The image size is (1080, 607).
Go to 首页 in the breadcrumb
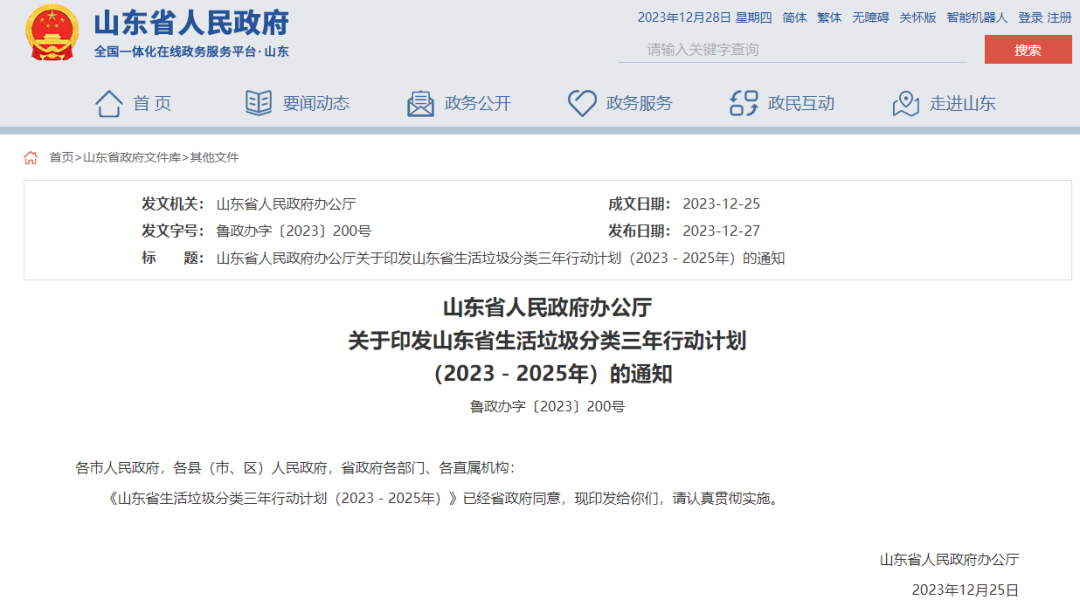61,158
